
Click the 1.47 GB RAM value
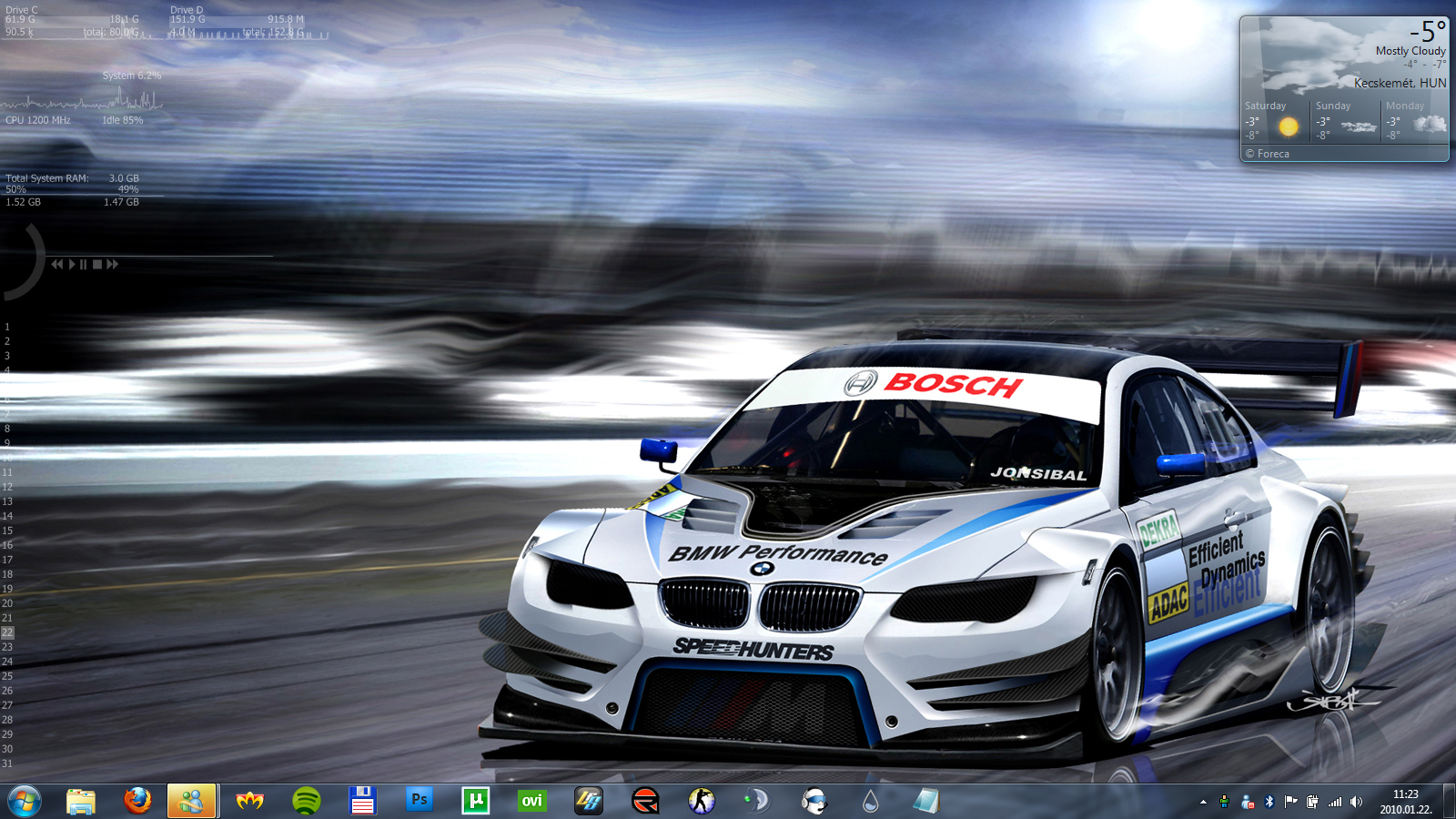click(121, 202)
